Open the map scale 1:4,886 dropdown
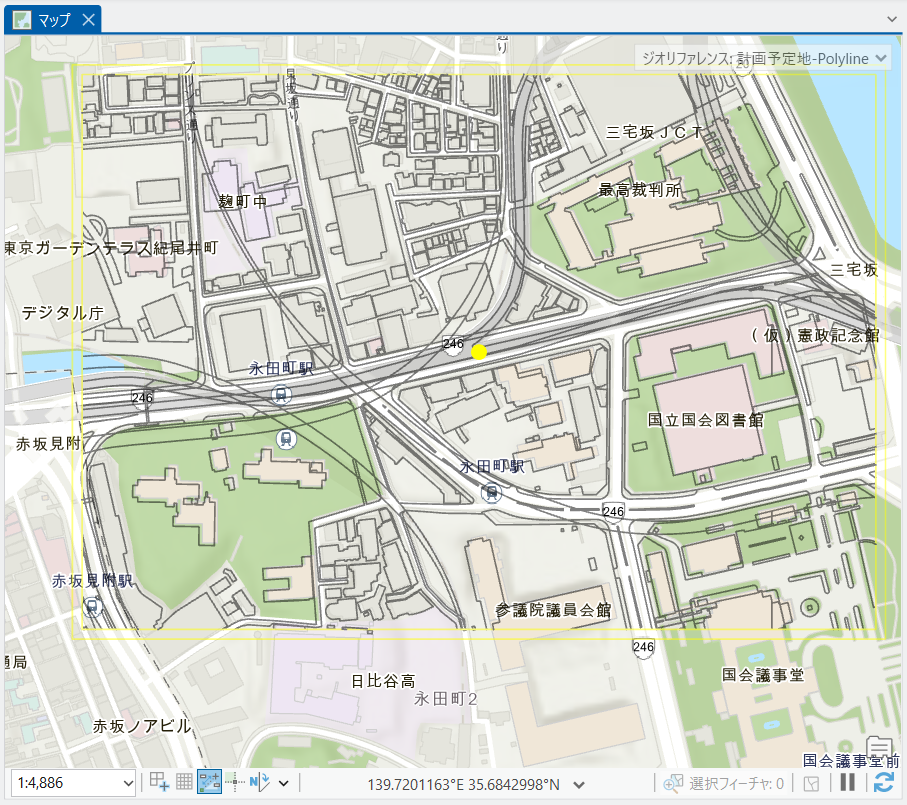907x805 pixels. pyautogui.click(x=127, y=783)
